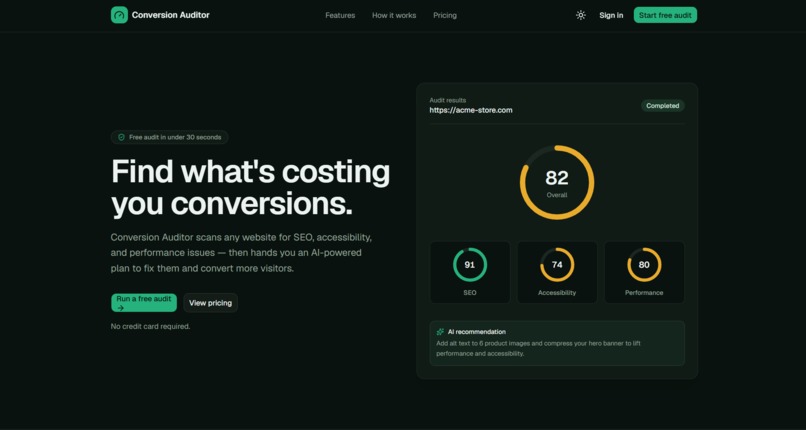Go to How it works section

pos(394,15)
